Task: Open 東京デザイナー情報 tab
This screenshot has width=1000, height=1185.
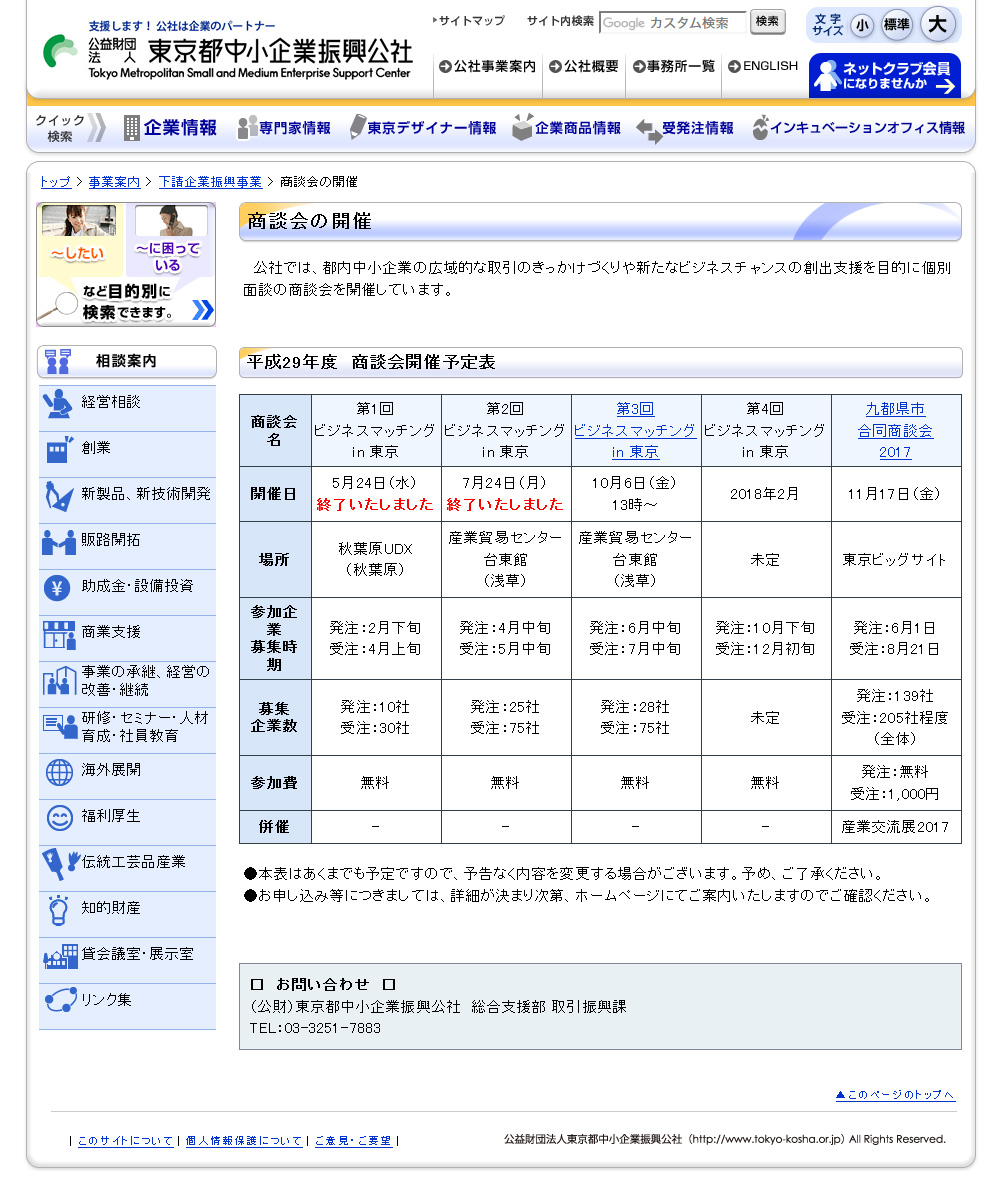Action: 422,128
